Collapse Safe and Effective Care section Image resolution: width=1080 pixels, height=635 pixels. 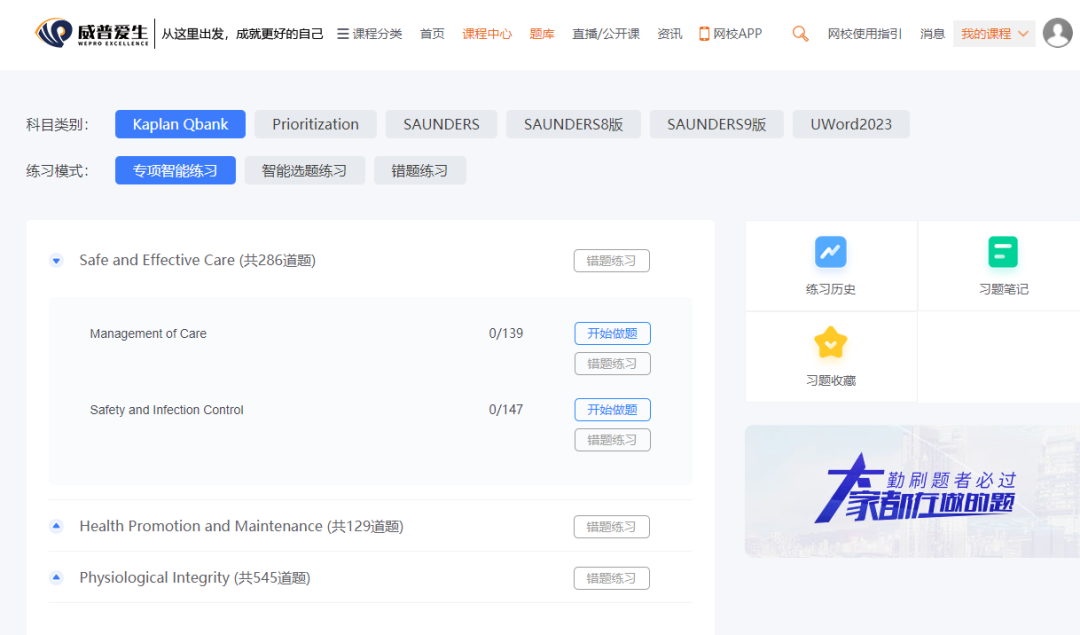(56, 260)
